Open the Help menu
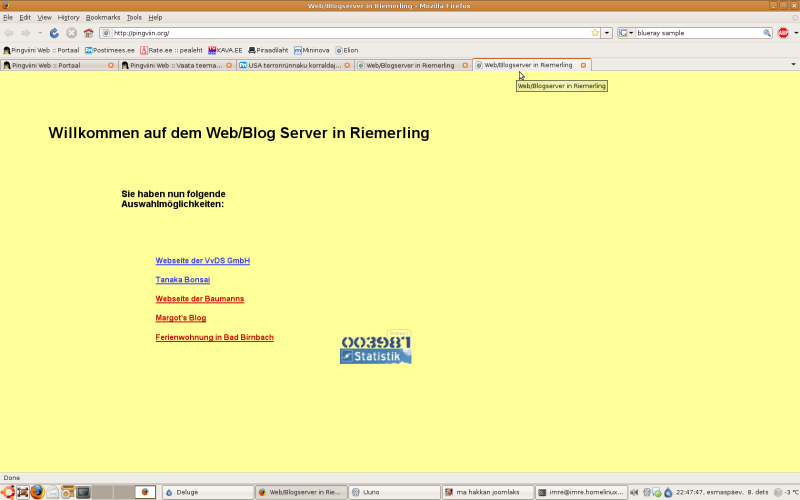The image size is (800, 500). [x=155, y=17]
